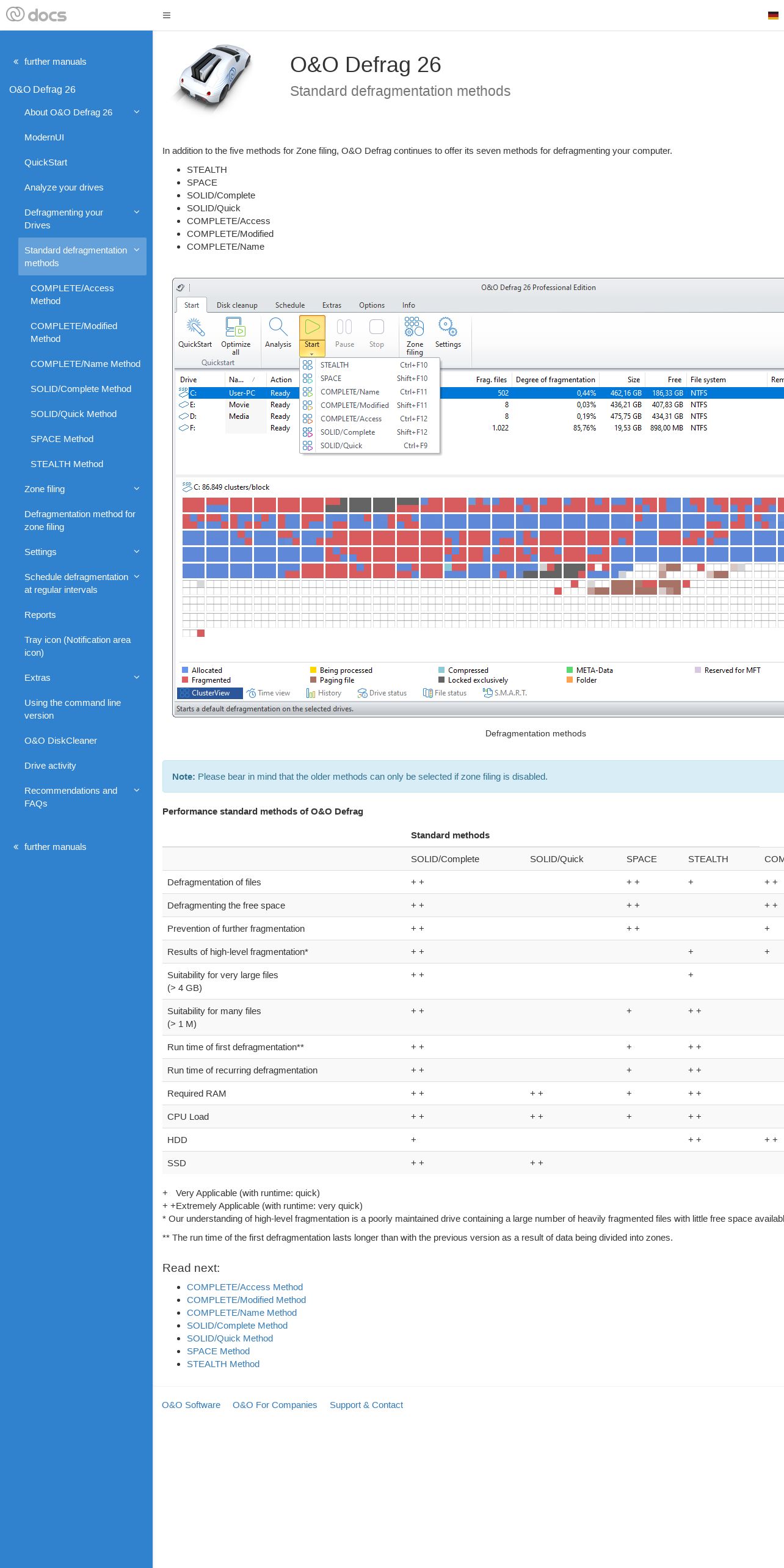Click the Drive status icon

click(362, 693)
